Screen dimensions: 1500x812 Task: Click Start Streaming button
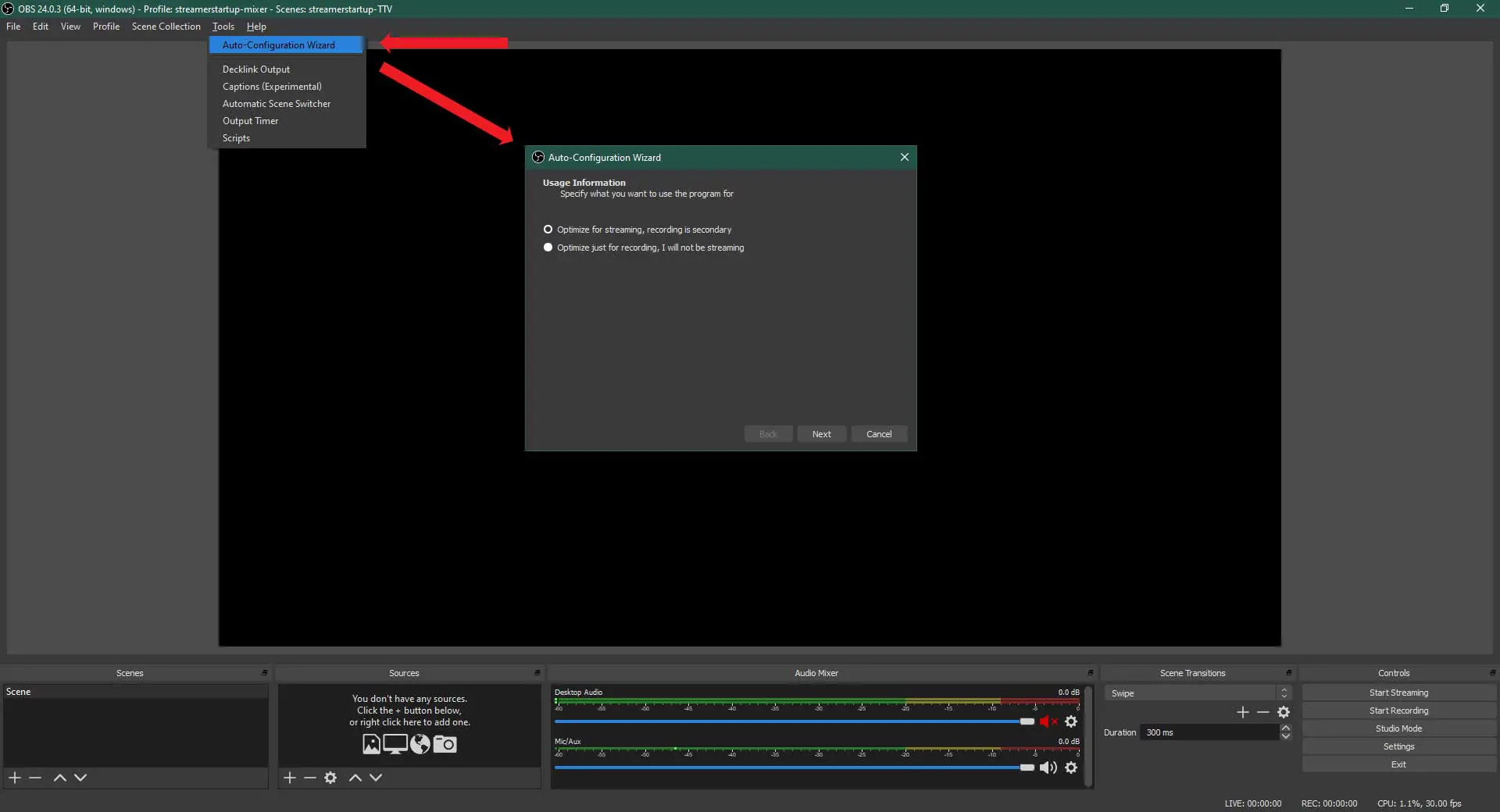tap(1398, 693)
